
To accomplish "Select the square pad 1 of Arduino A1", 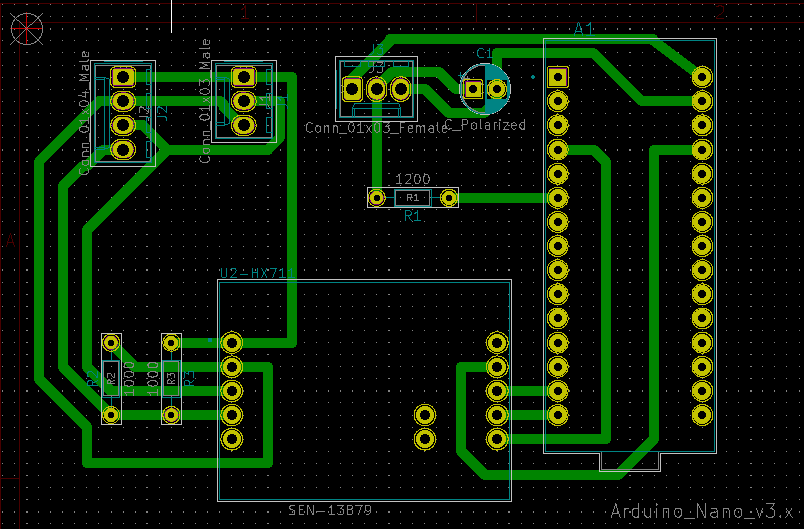I will 558,77.
